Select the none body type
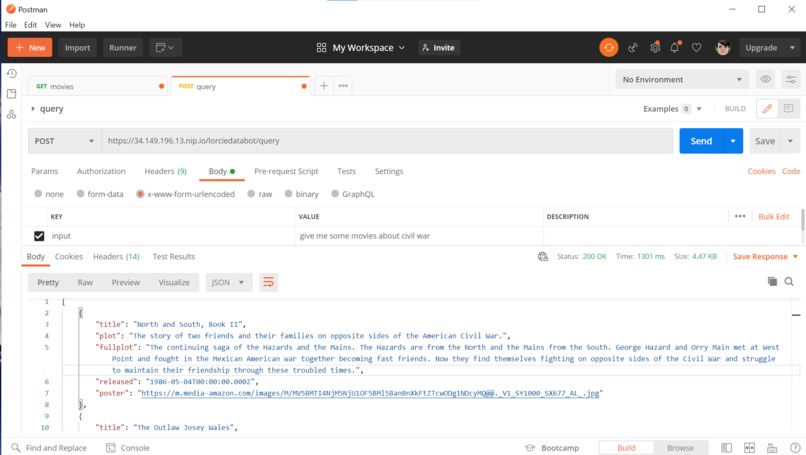 click(38, 194)
